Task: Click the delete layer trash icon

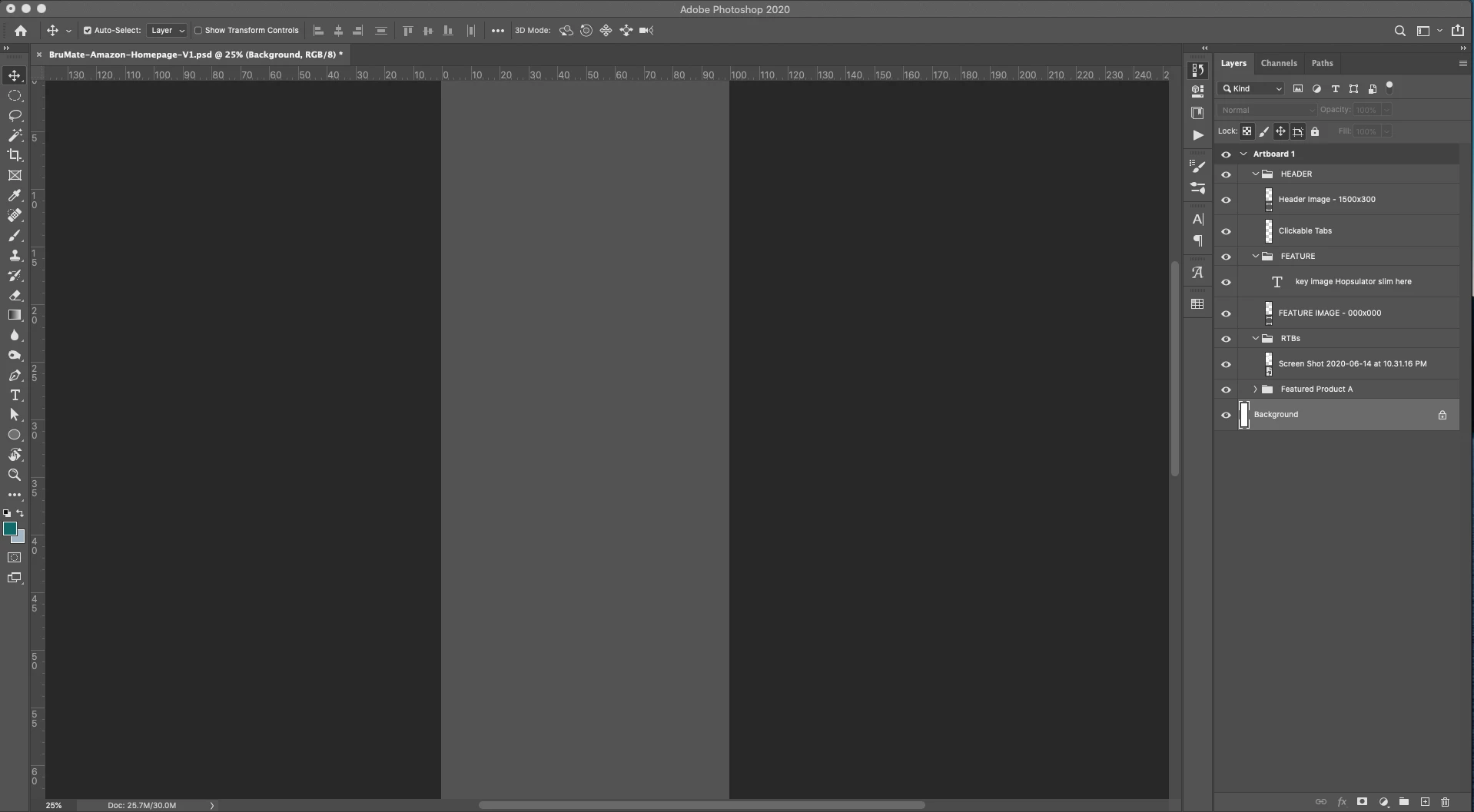Action: pyautogui.click(x=1445, y=802)
